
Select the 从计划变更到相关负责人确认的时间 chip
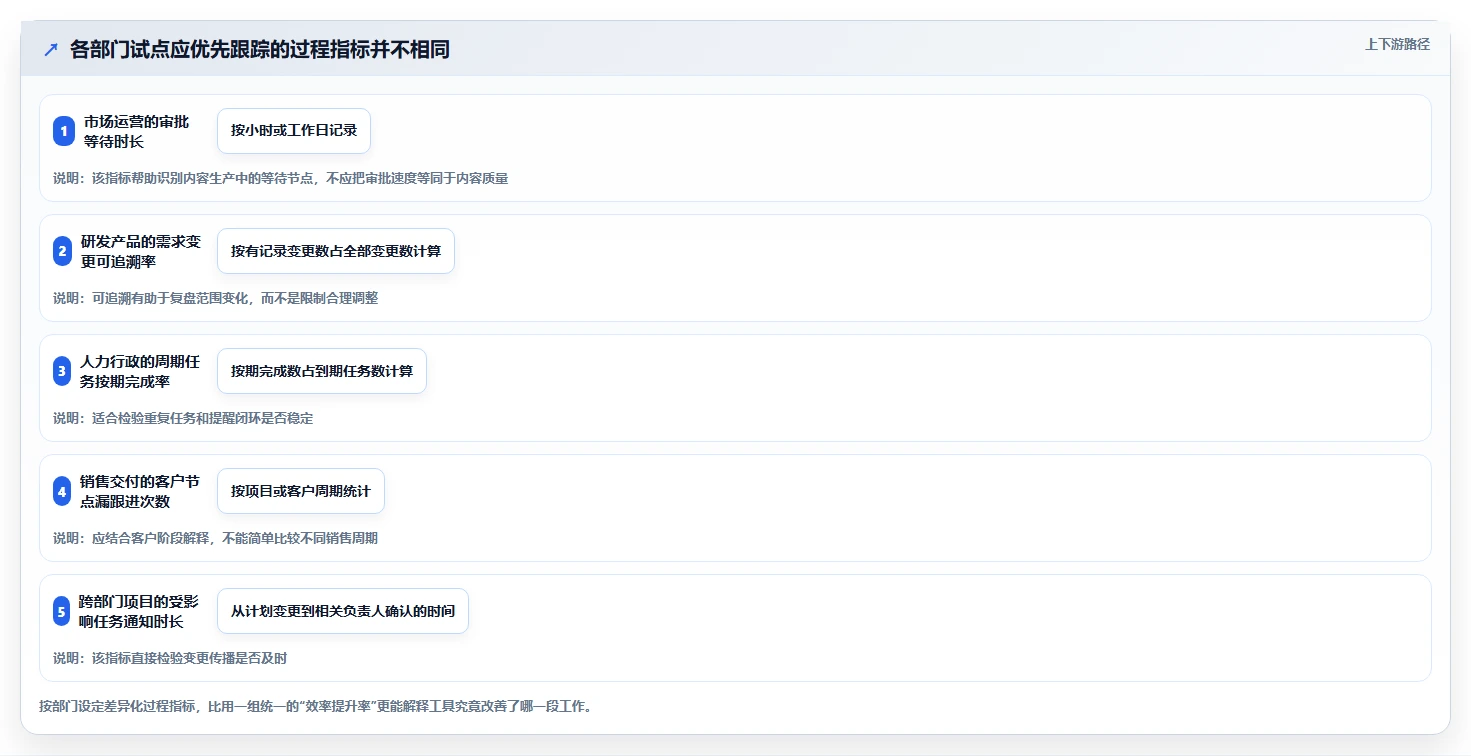tap(343, 611)
